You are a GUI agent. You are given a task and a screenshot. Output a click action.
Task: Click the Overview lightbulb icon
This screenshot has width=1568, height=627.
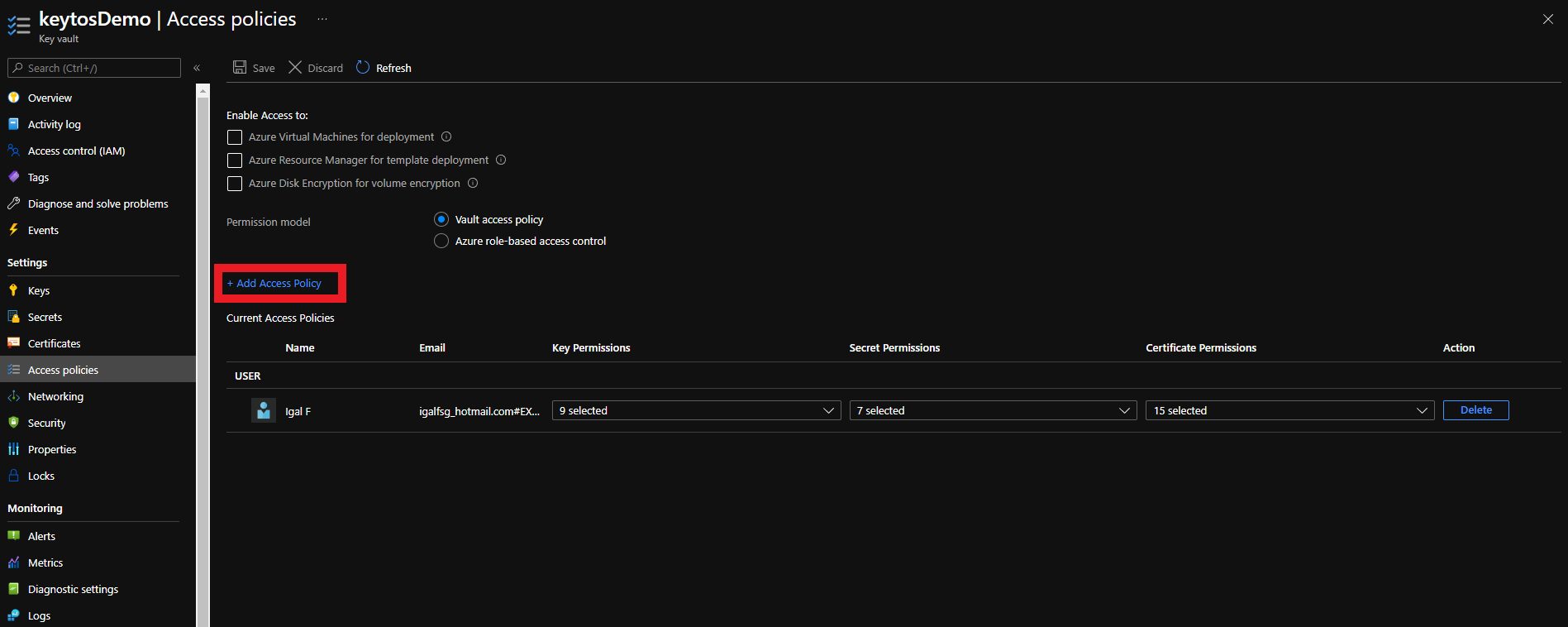(x=13, y=98)
